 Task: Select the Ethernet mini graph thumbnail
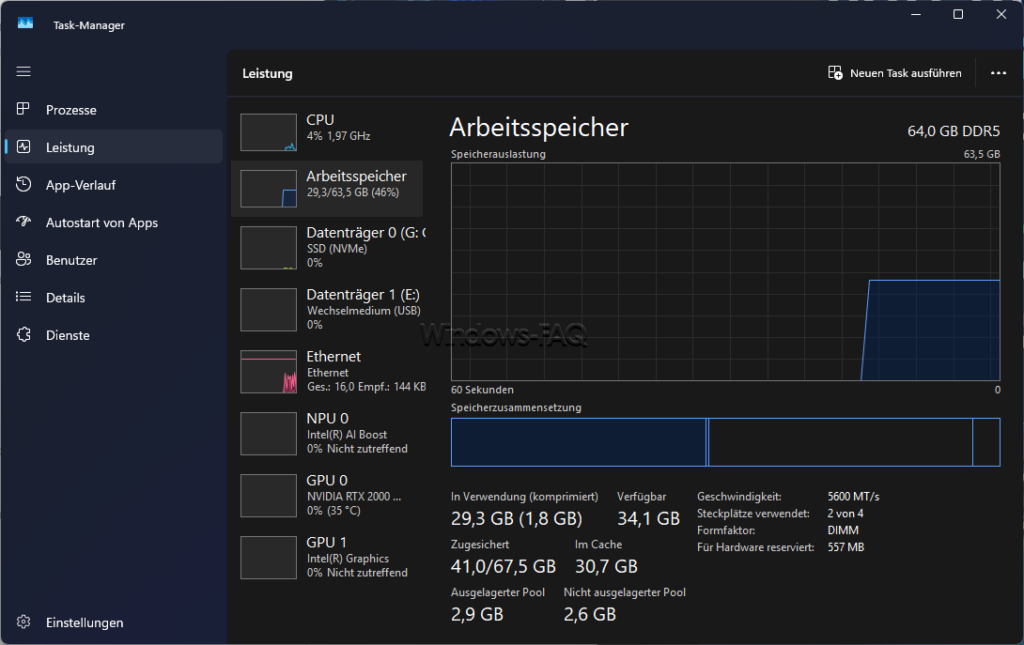268,372
